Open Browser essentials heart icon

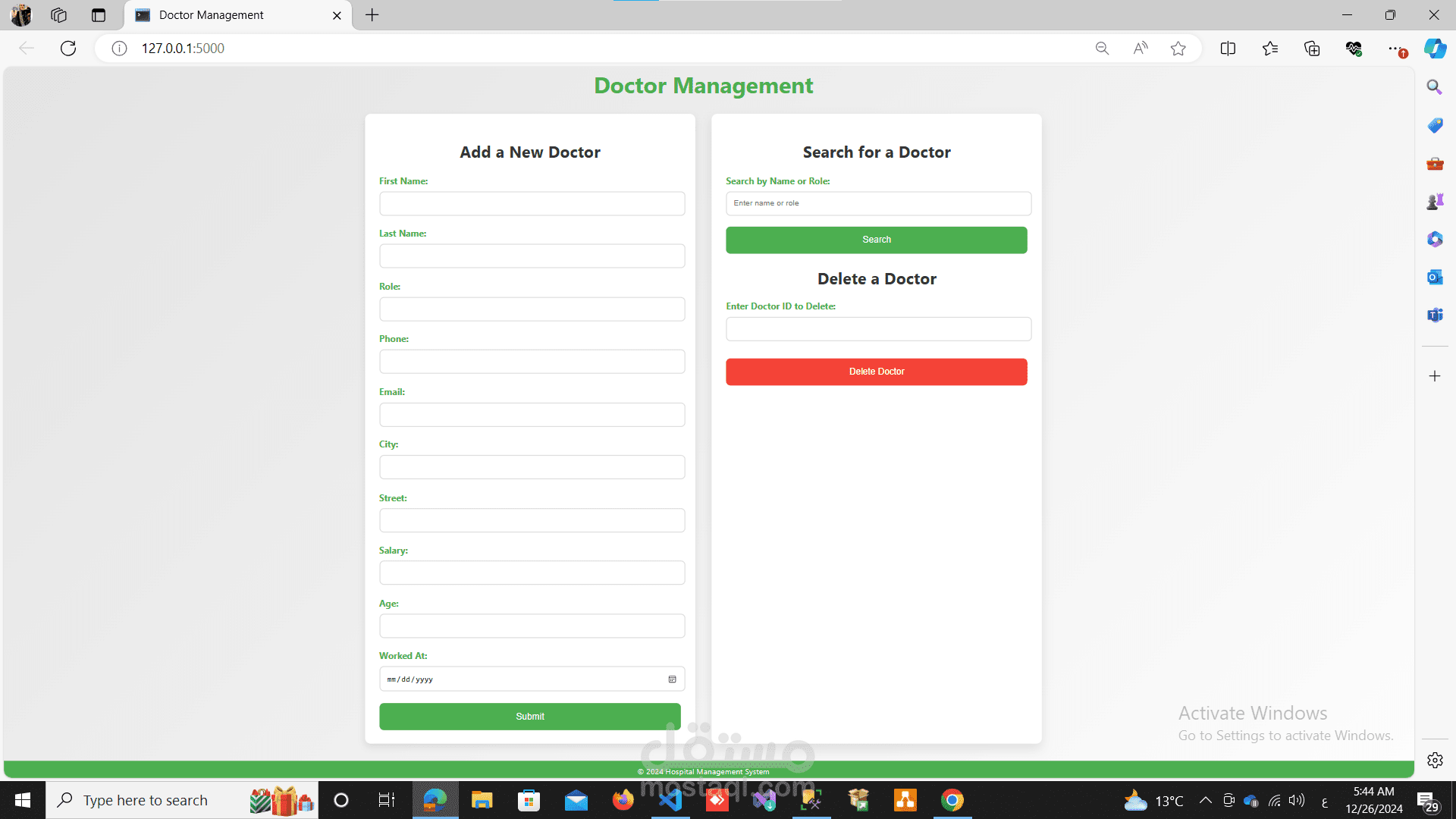[1354, 49]
